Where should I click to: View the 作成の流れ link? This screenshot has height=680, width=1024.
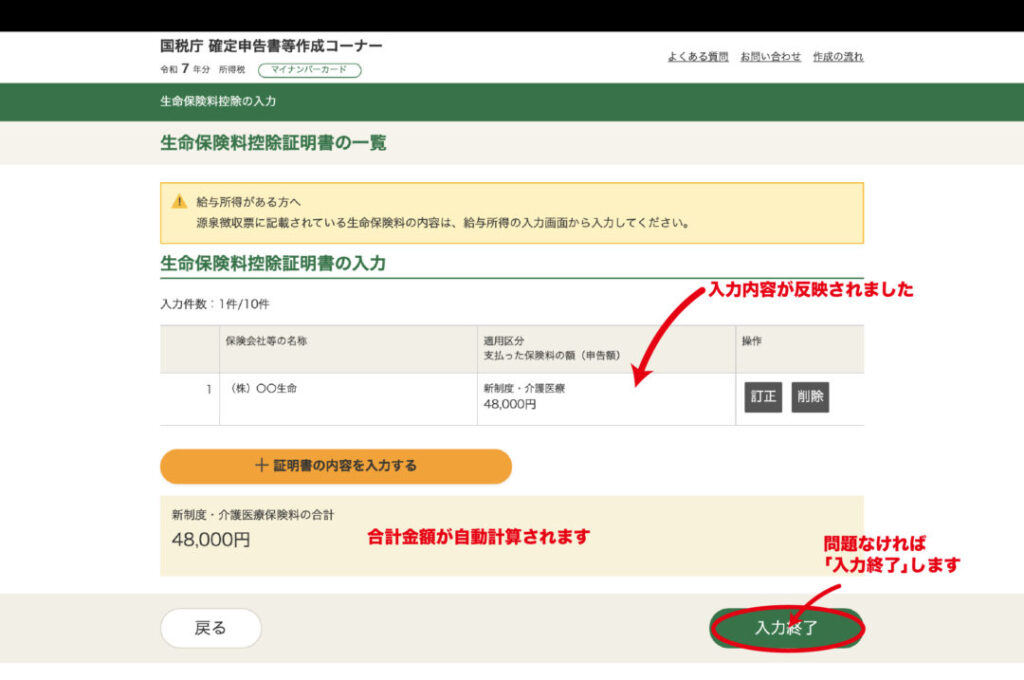coord(838,57)
